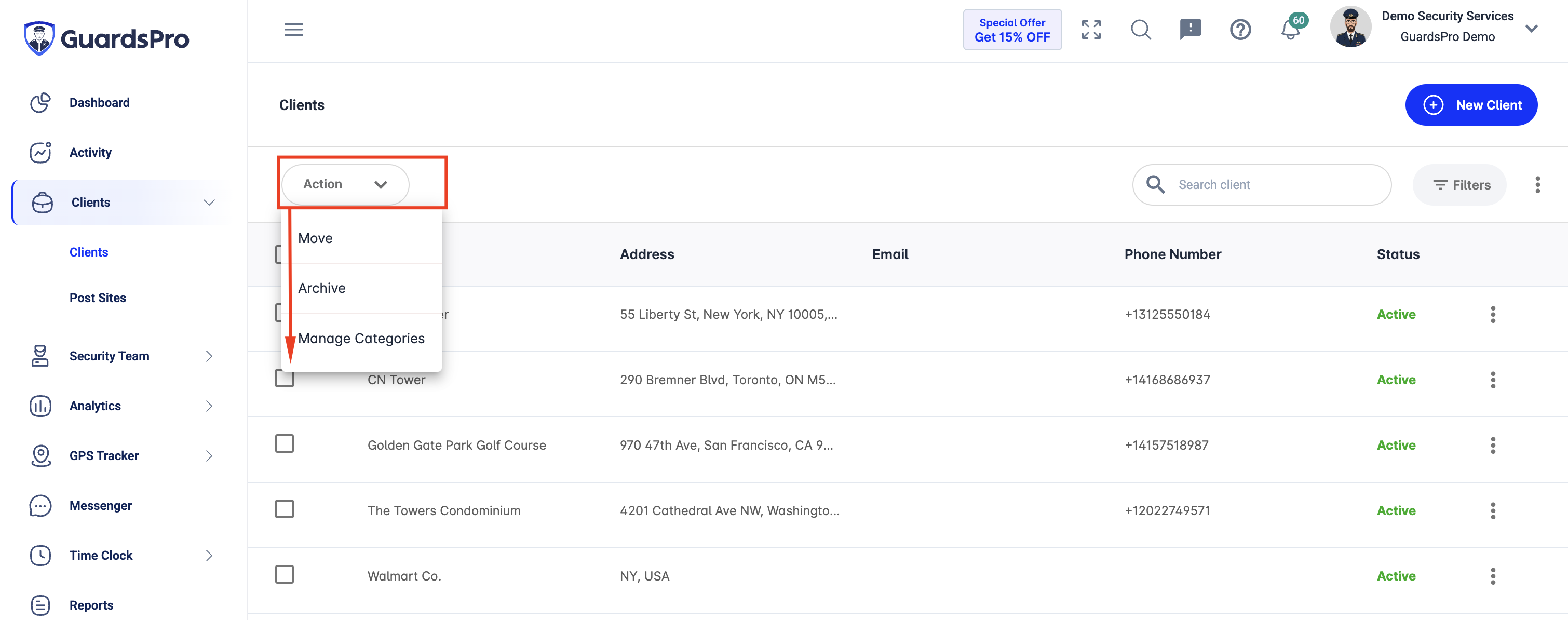Click the GuardsPro logo

(x=106, y=38)
